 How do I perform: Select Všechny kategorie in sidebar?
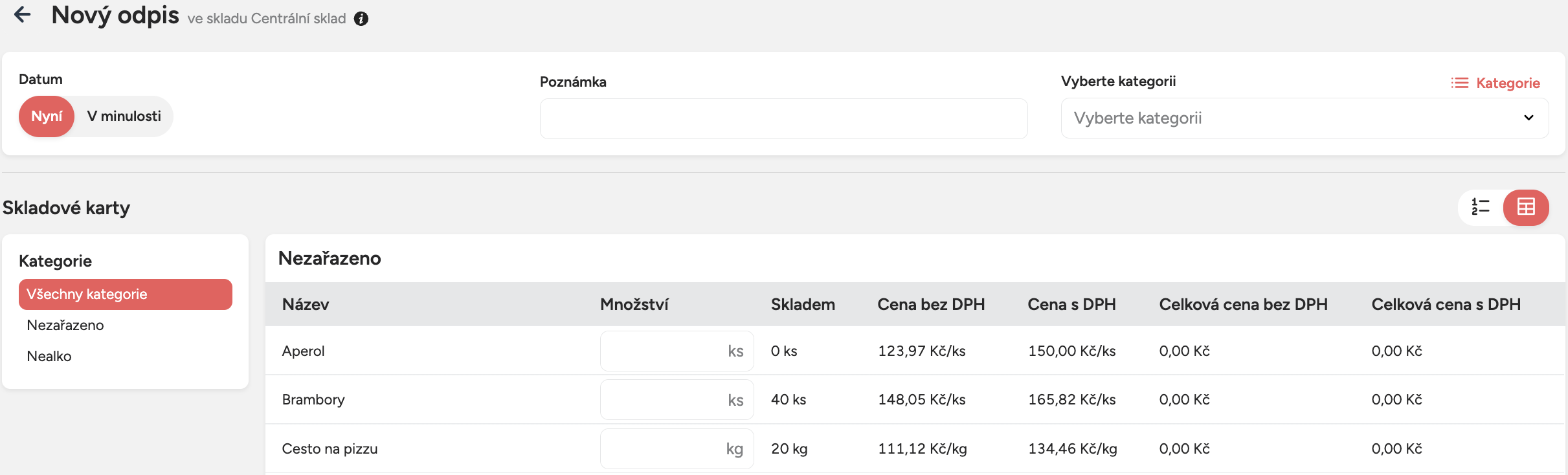125,294
